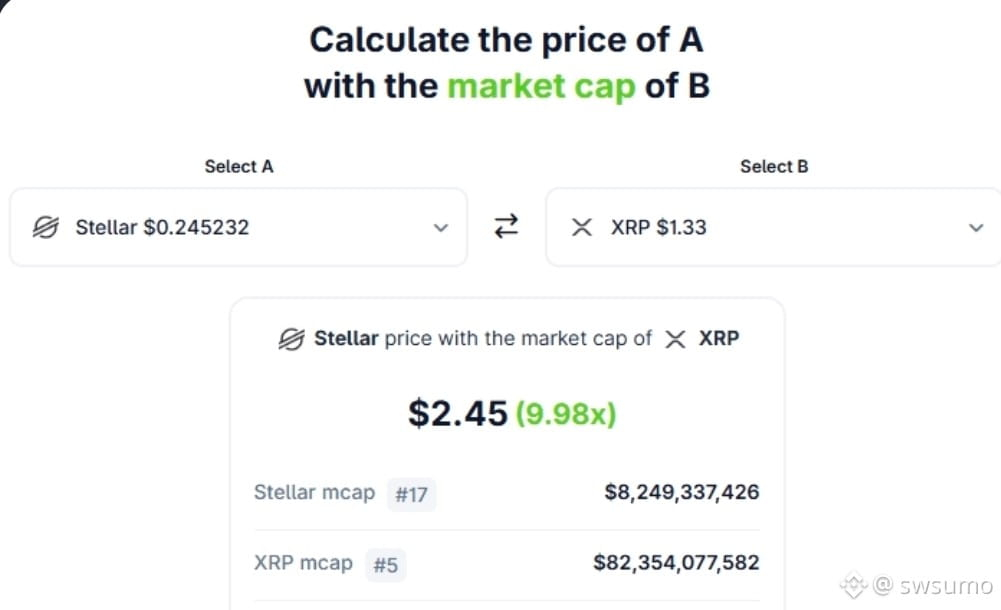Click the Stellar logo in Select A dropdown
Screen dimensions: 1001x610
coord(46,227)
